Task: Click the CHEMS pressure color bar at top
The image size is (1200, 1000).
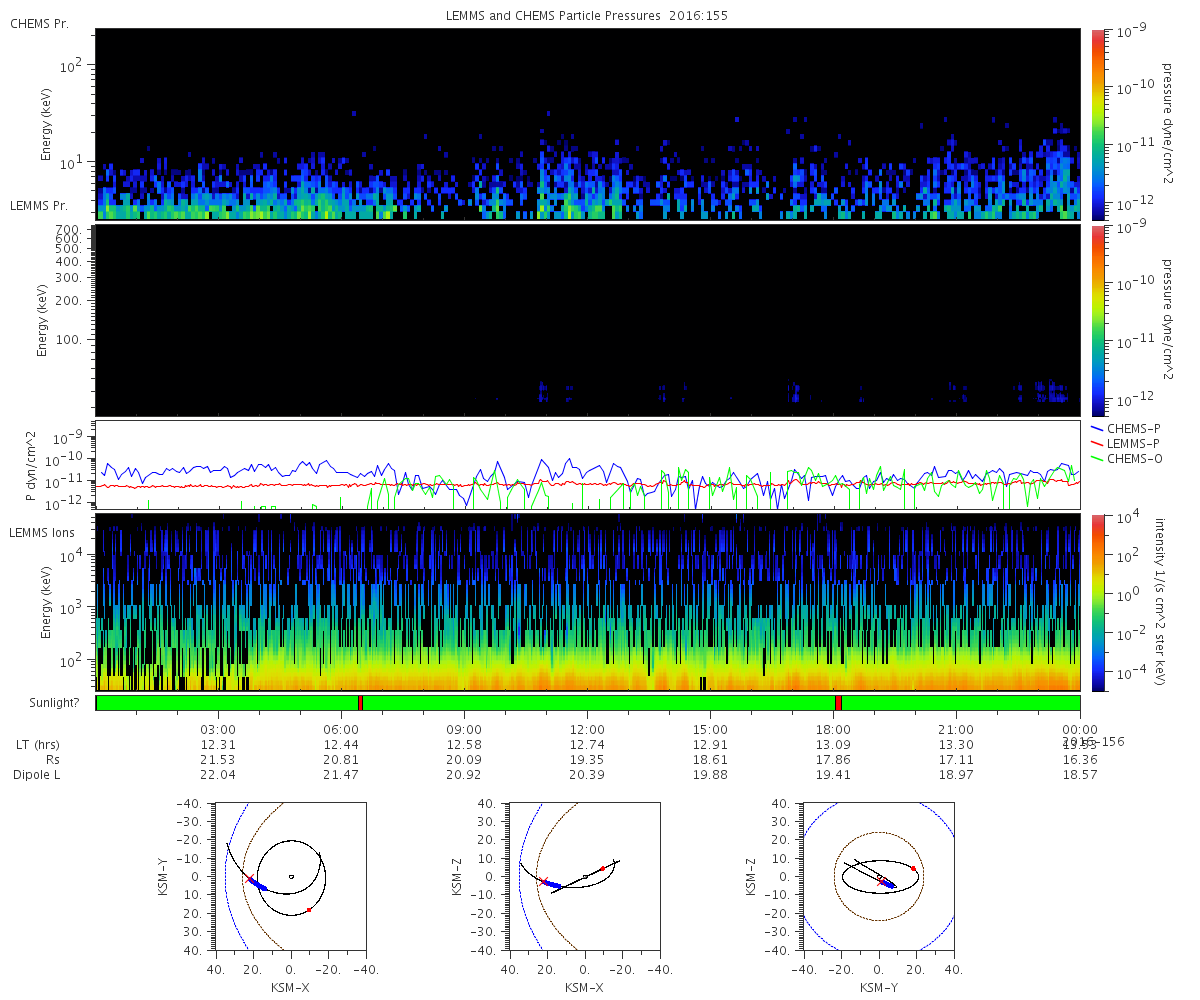Action: click(1099, 123)
